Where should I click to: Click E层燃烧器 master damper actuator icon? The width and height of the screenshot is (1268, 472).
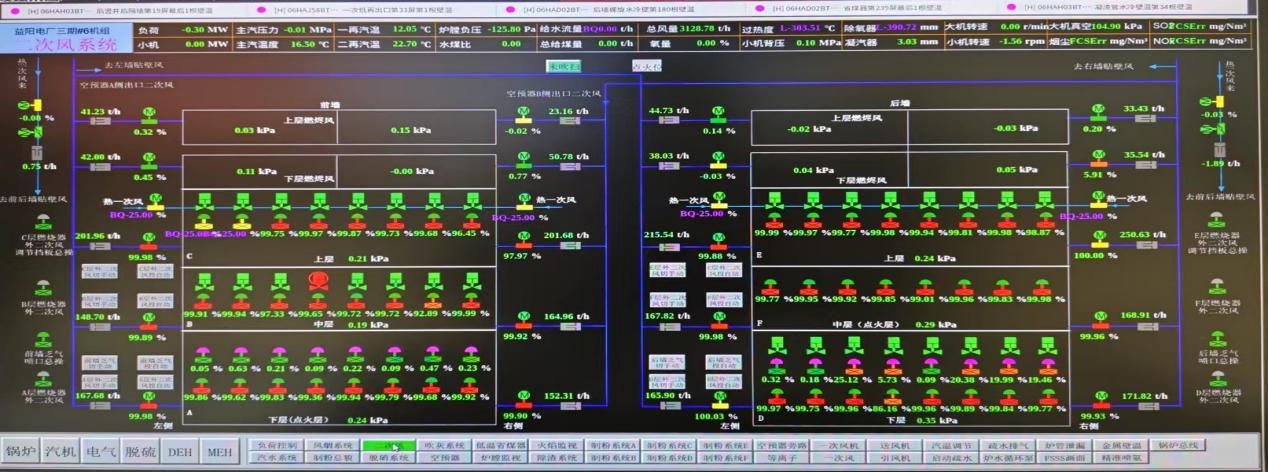[1217, 218]
